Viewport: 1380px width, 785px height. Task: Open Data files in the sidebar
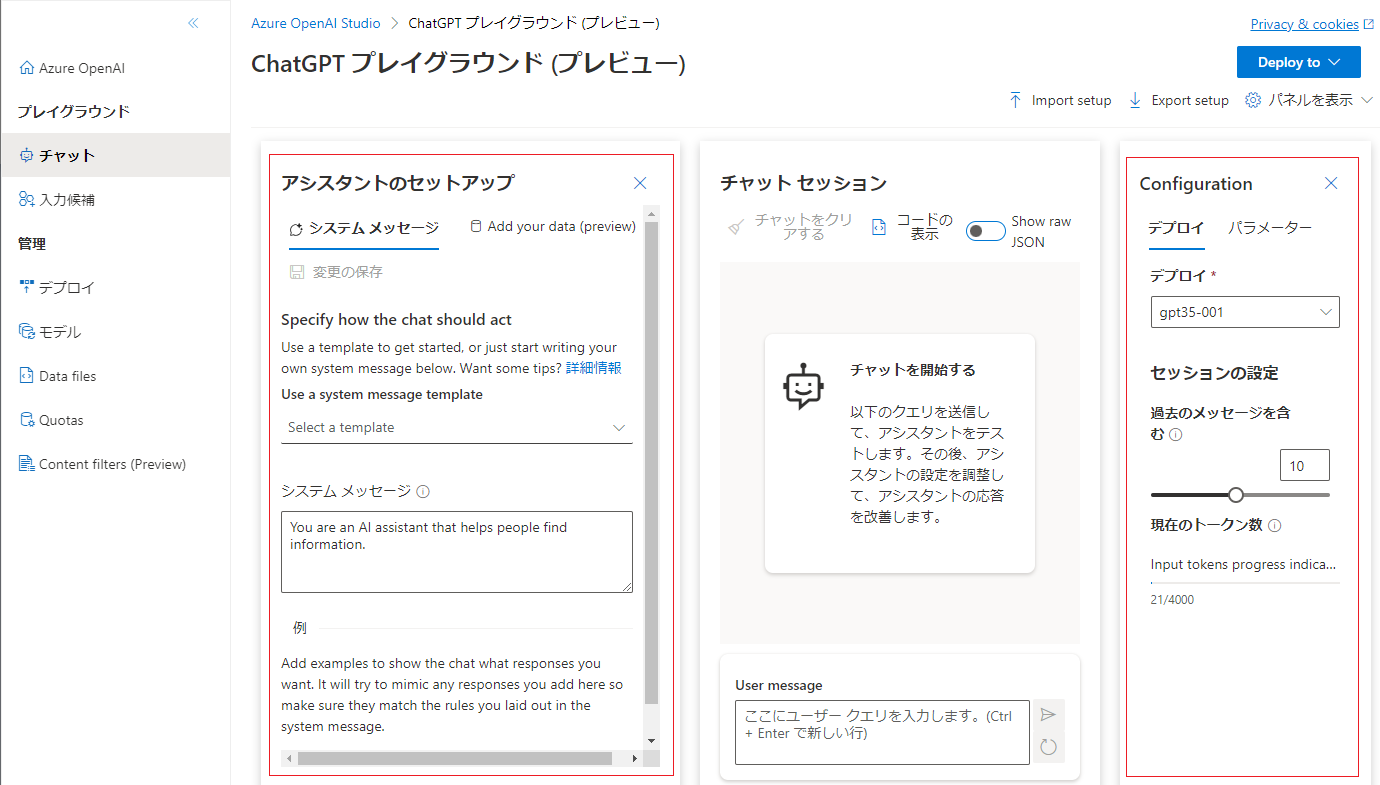(115, 376)
